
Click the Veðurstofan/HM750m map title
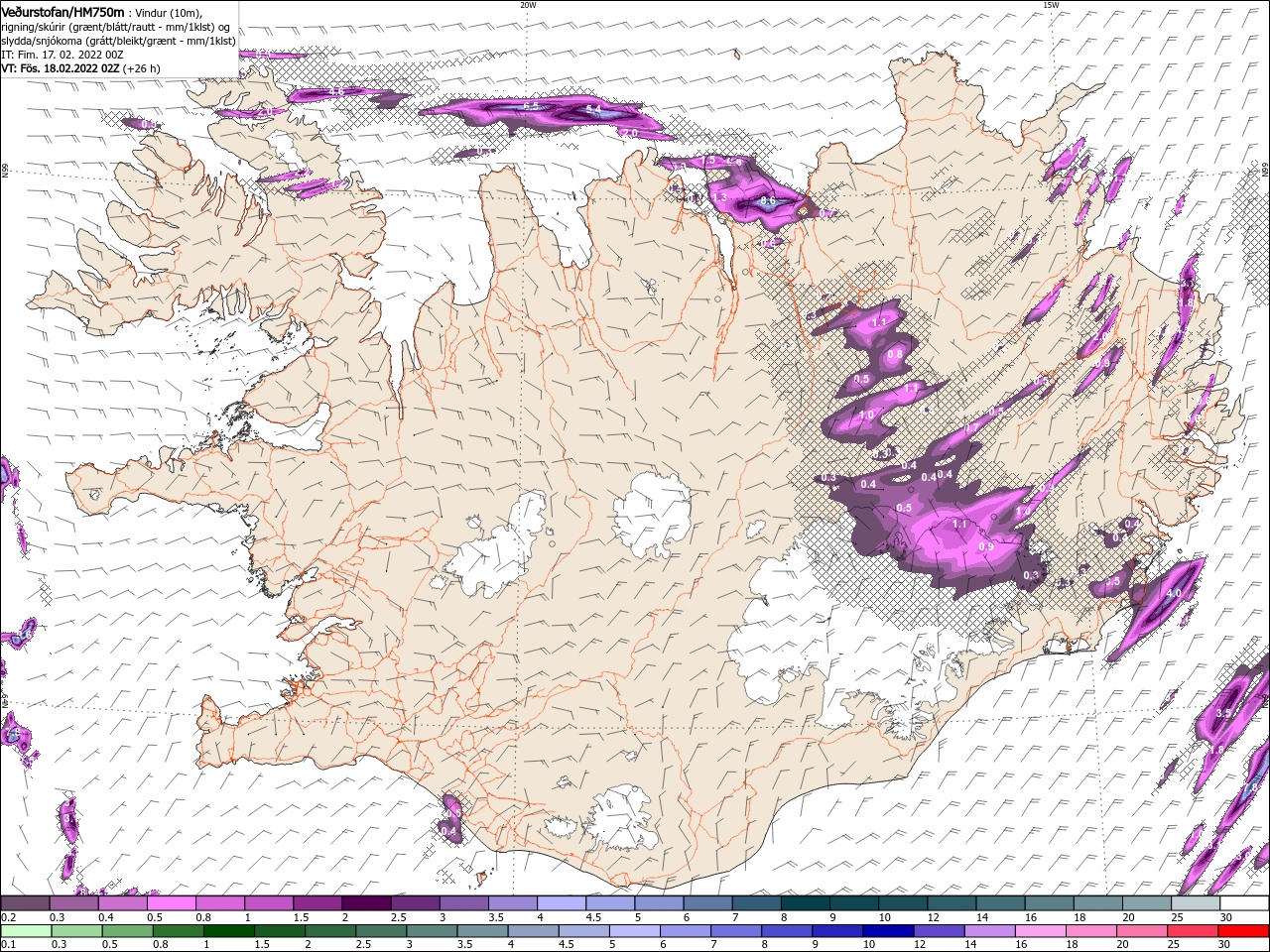63,11
